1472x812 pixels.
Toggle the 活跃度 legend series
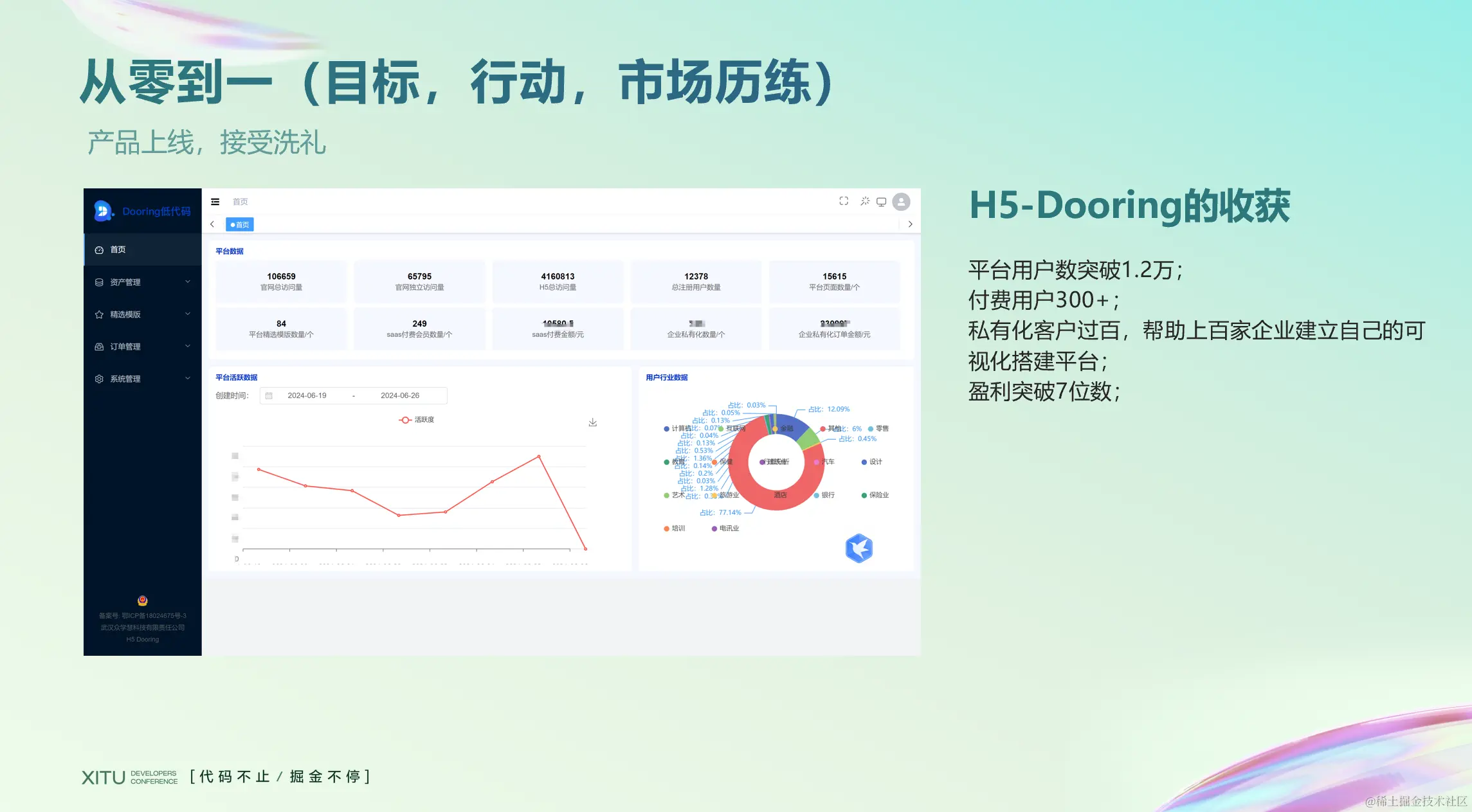(417, 420)
